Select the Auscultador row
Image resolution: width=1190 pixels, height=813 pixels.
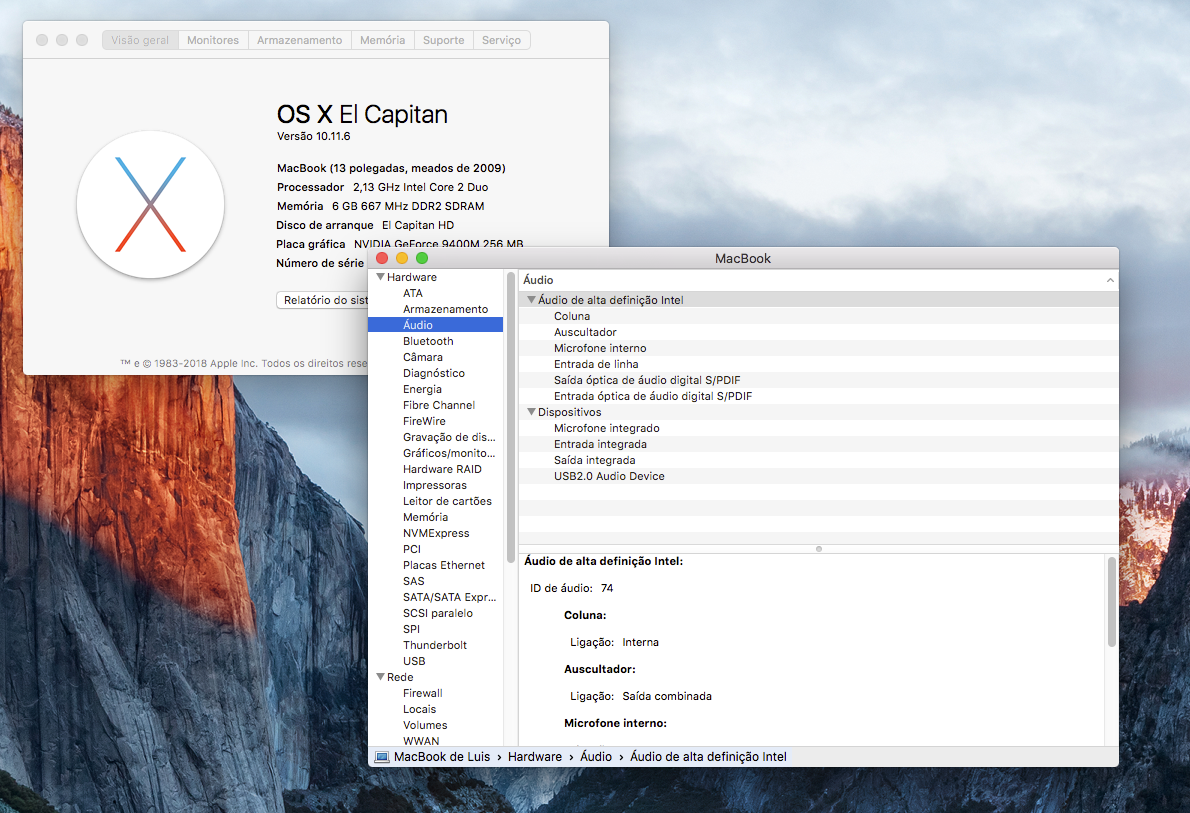pyautogui.click(x=818, y=332)
